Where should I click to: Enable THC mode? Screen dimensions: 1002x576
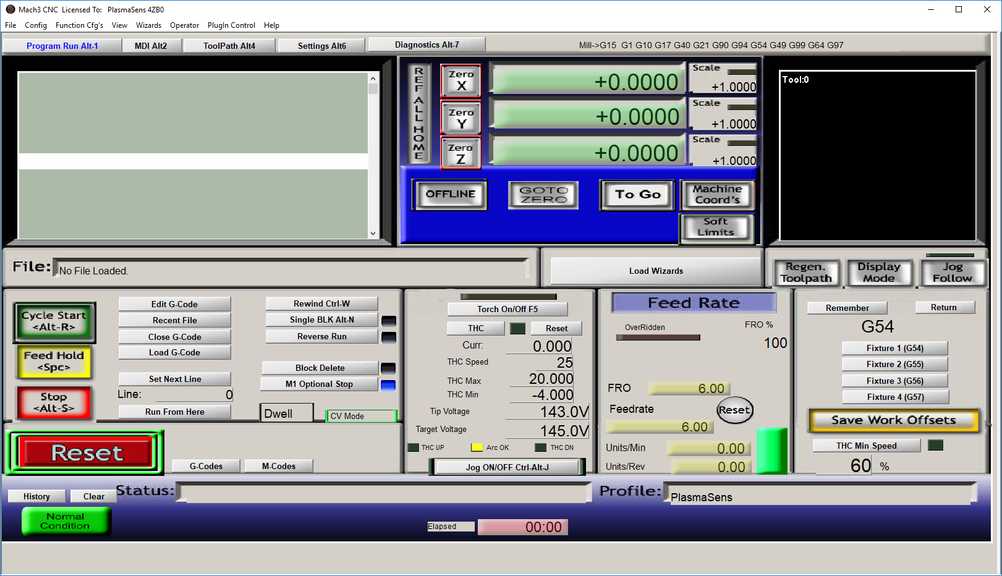476,327
